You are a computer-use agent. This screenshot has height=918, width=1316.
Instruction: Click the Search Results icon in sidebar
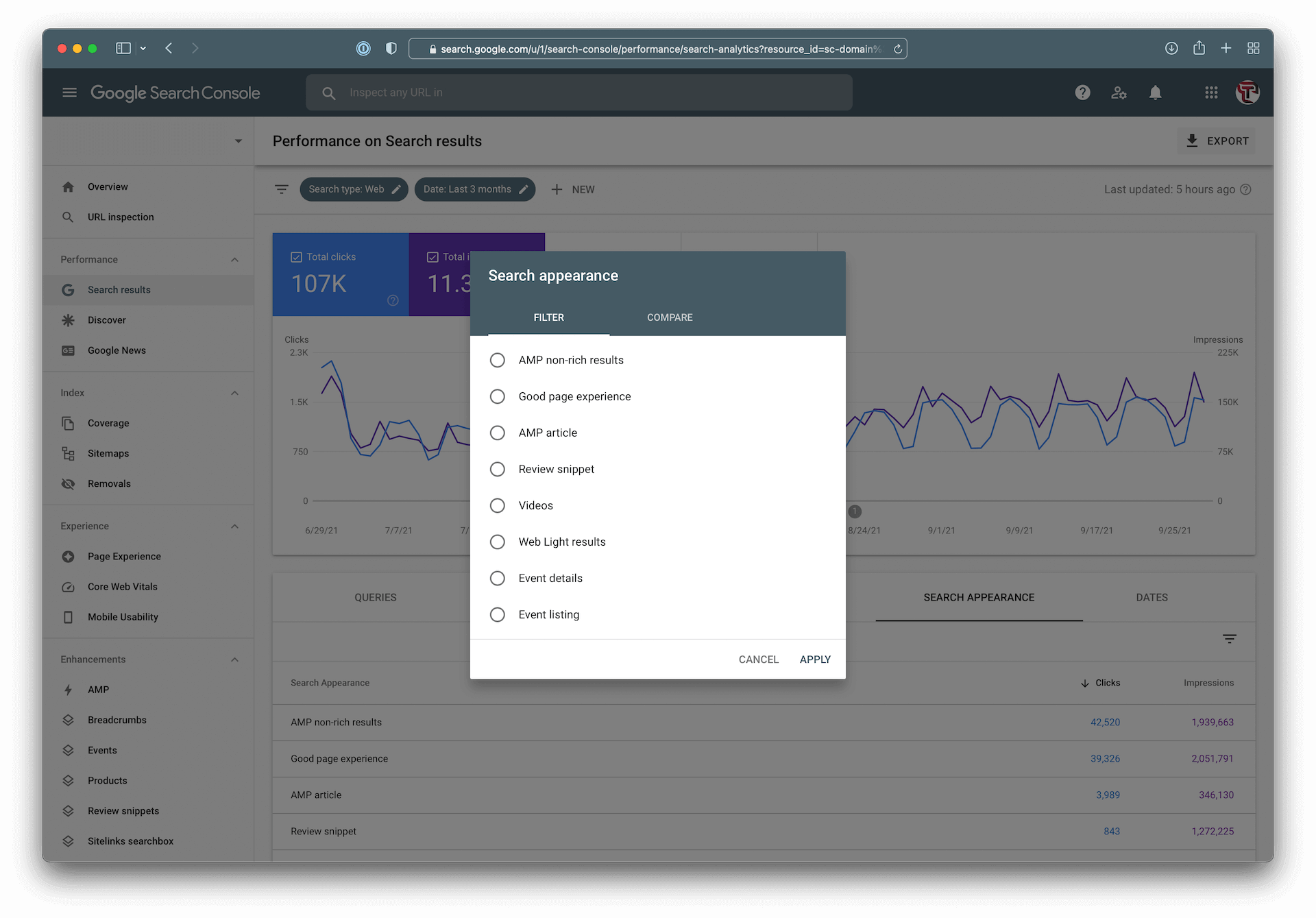tap(68, 289)
